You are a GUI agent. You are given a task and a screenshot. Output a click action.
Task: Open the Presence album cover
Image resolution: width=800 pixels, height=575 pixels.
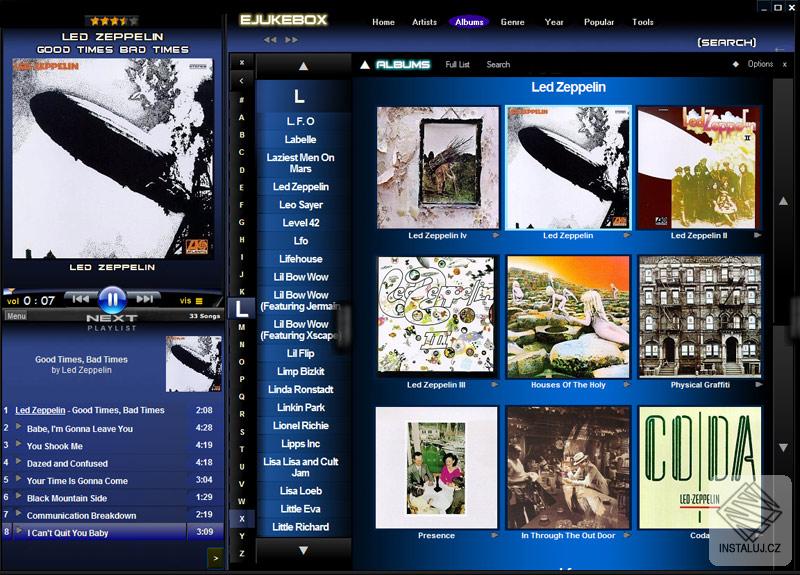[x=436, y=467]
